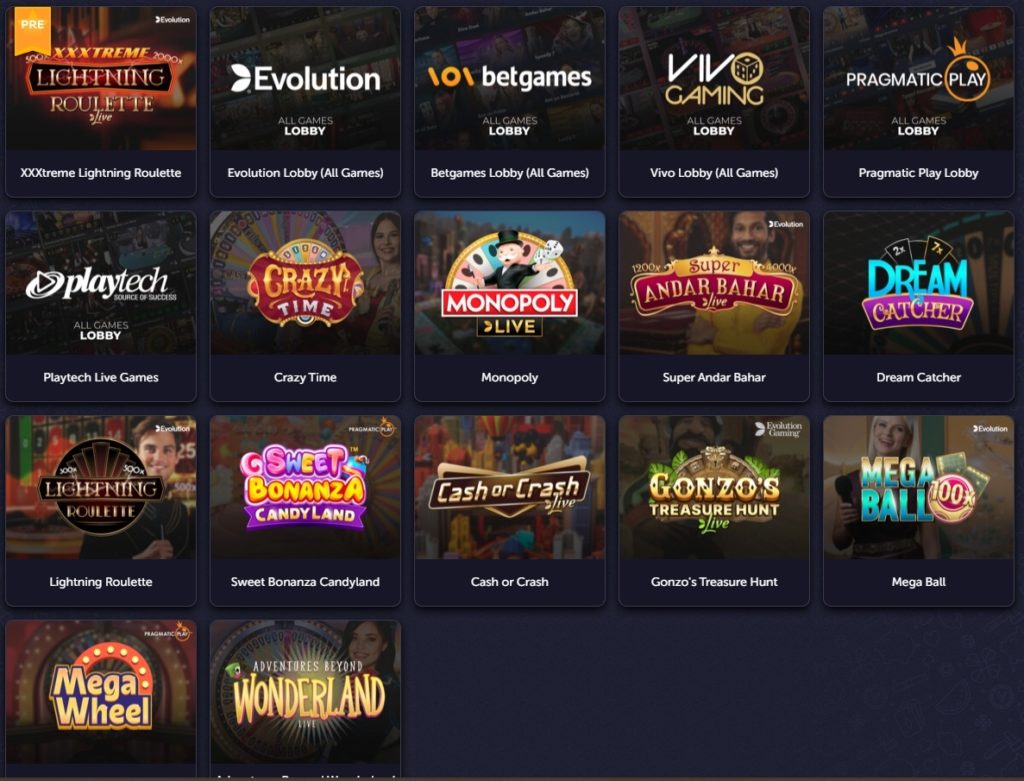Click the Pragmatic Play Lobby title text
Image resolution: width=1024 pixels, height=781 pixels.
click(x=918, y=173)
